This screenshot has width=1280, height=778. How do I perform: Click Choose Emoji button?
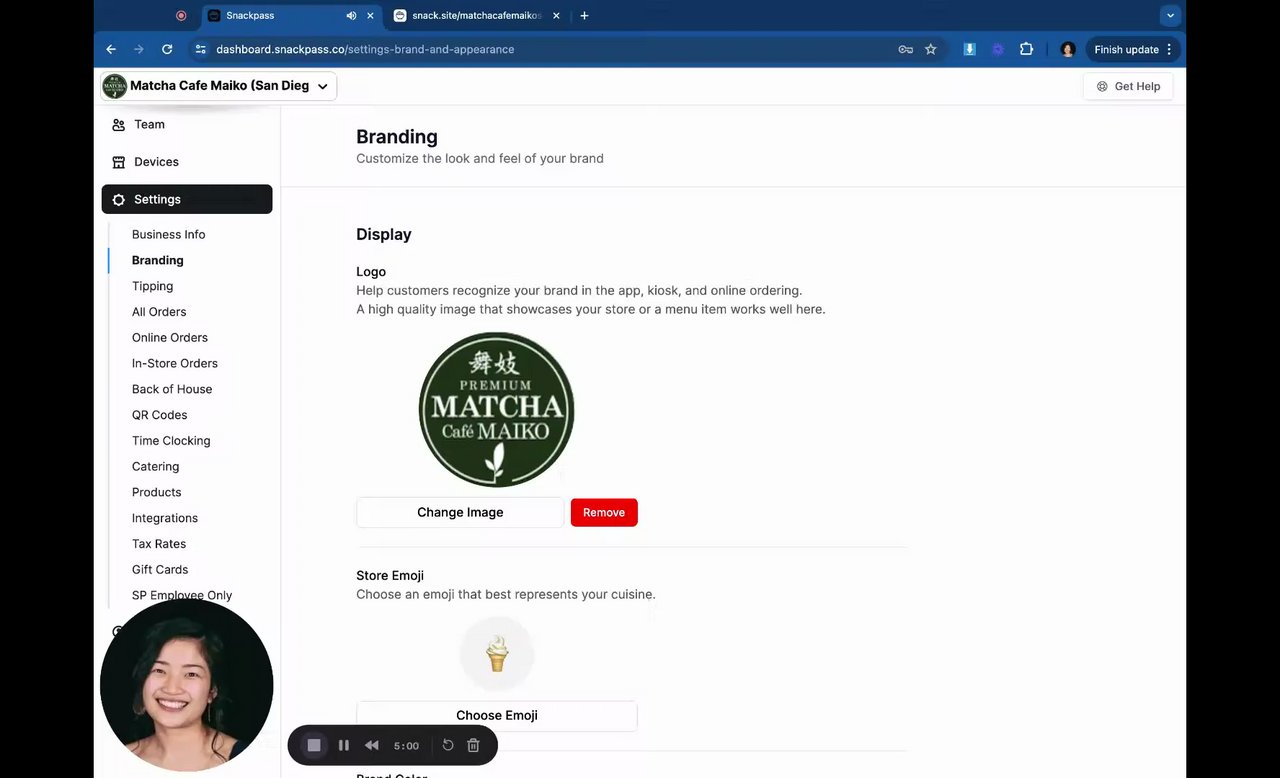497,715
